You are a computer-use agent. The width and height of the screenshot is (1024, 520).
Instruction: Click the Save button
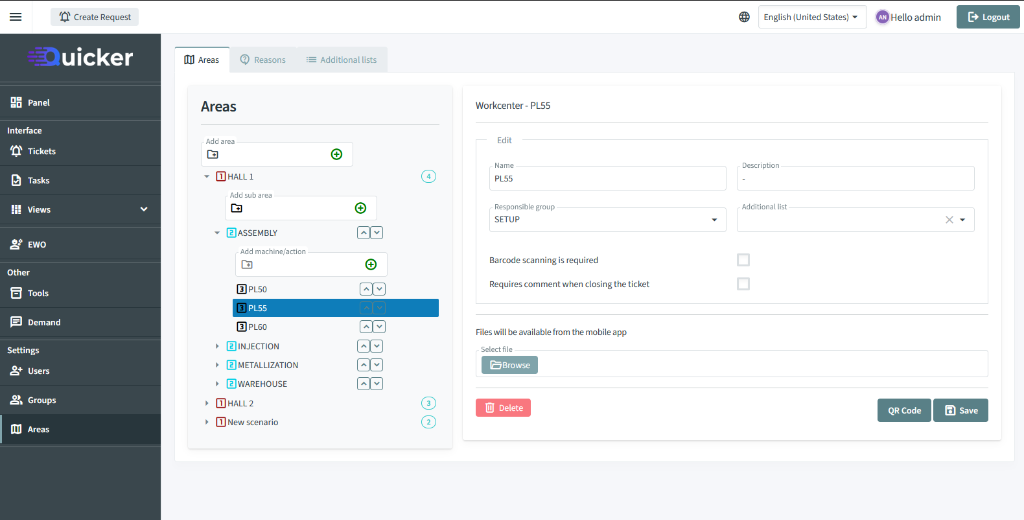pos(960,410)
